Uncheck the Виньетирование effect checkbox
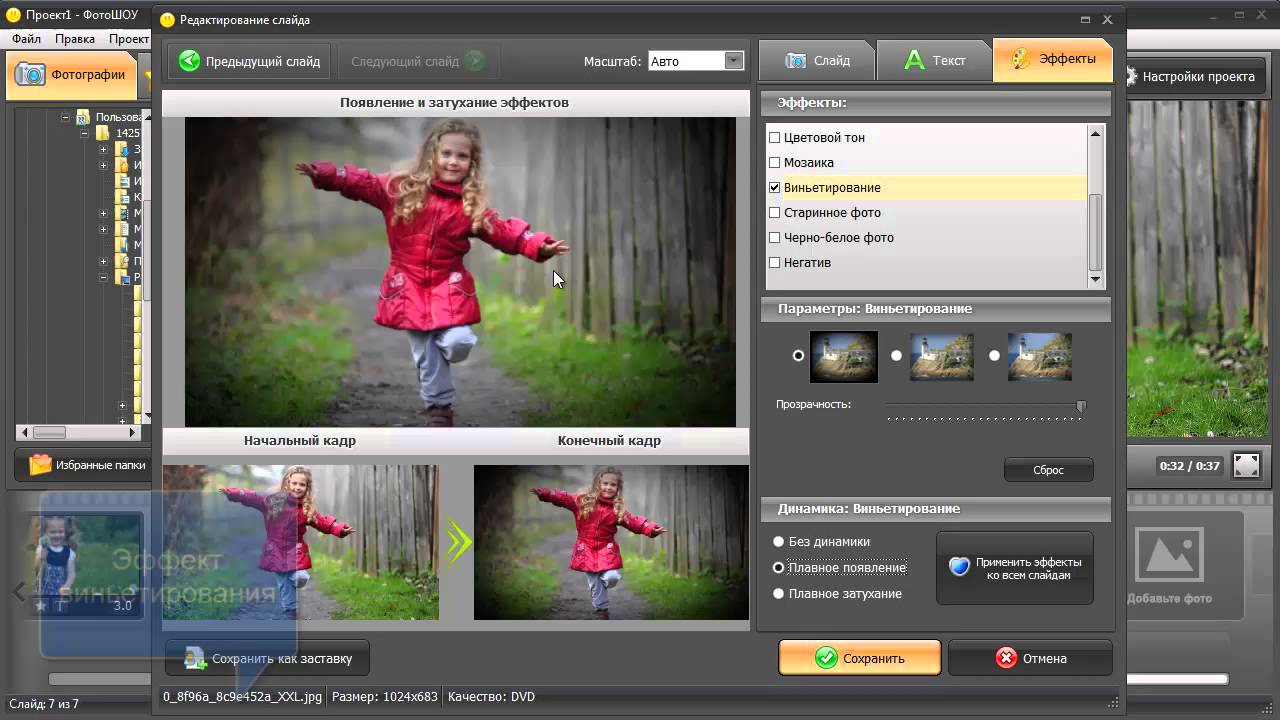The image size is (1280, 720). (x=774, y=188)
